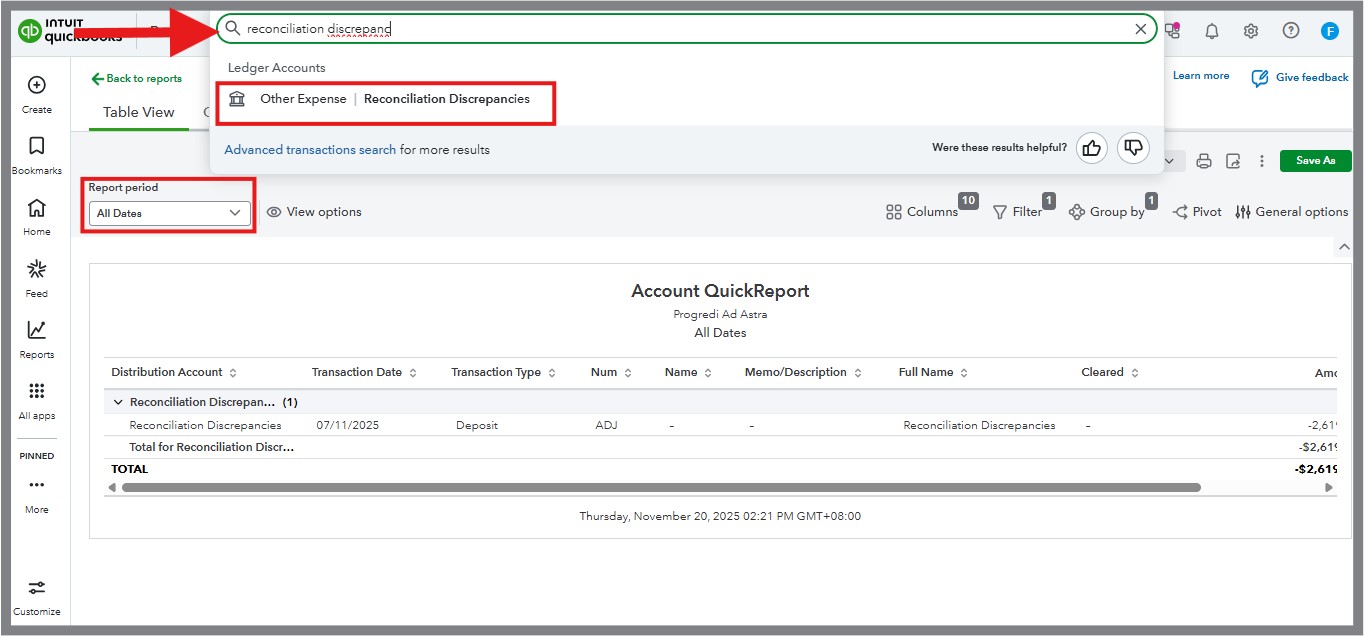Open the settings gear icon
This screenshot has width=1364, height=636.
(1251, 31)
